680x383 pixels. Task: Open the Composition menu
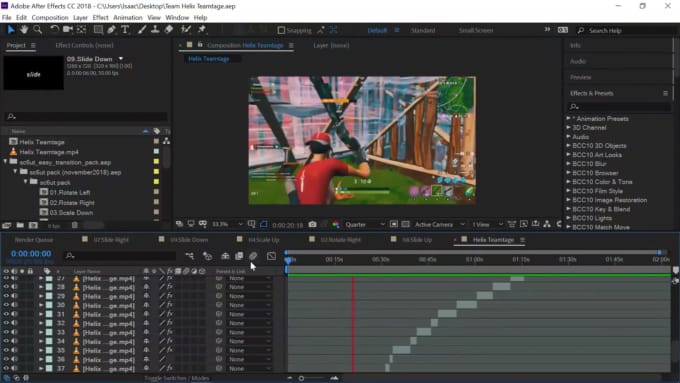[x=50, y=17]
